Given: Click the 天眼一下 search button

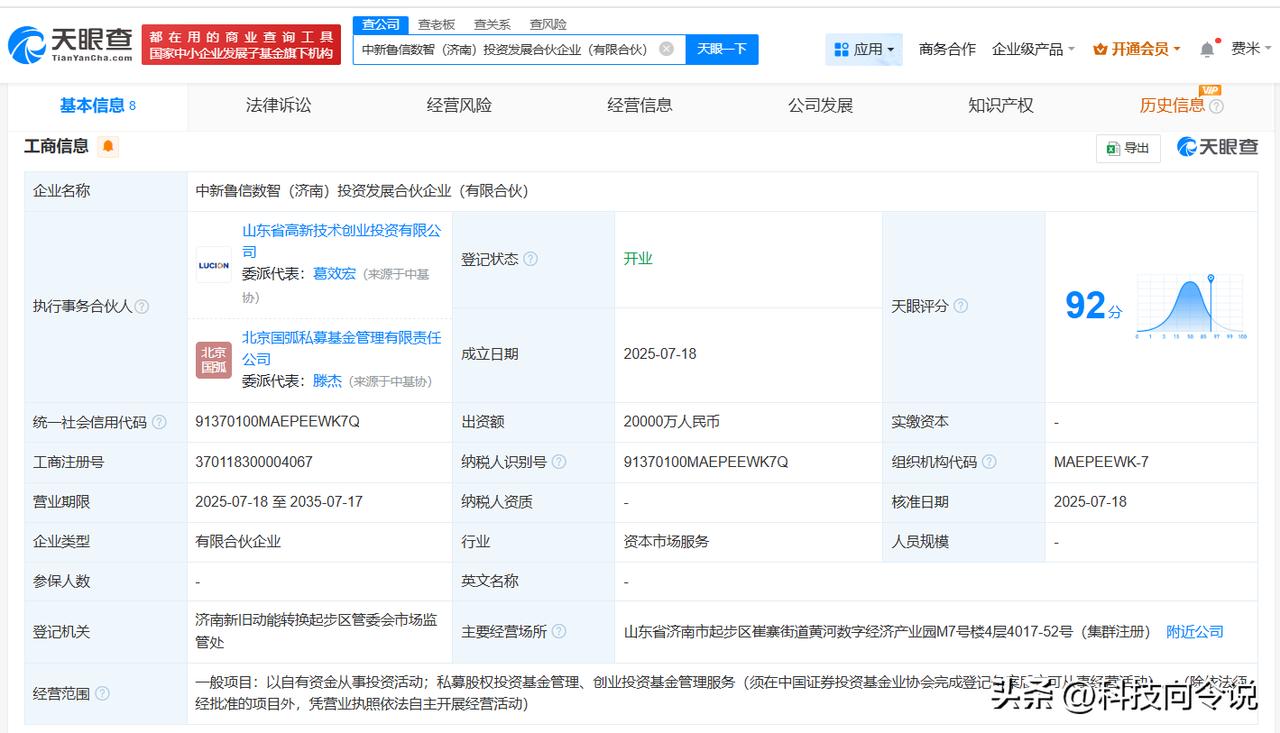Looking at the screenshot, I should [x=722, y=49].
